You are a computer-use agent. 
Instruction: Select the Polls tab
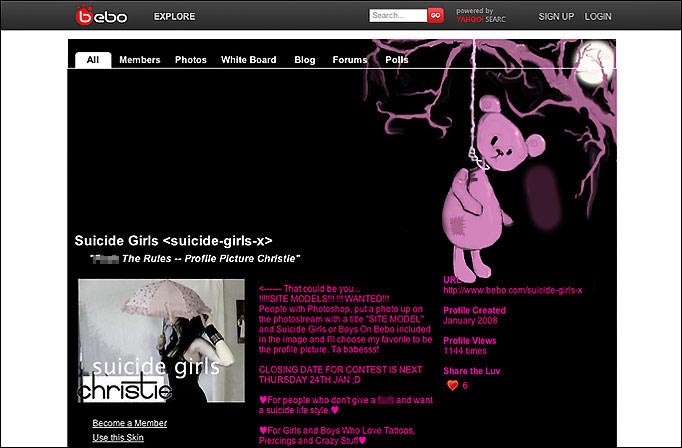coord(397,60)
